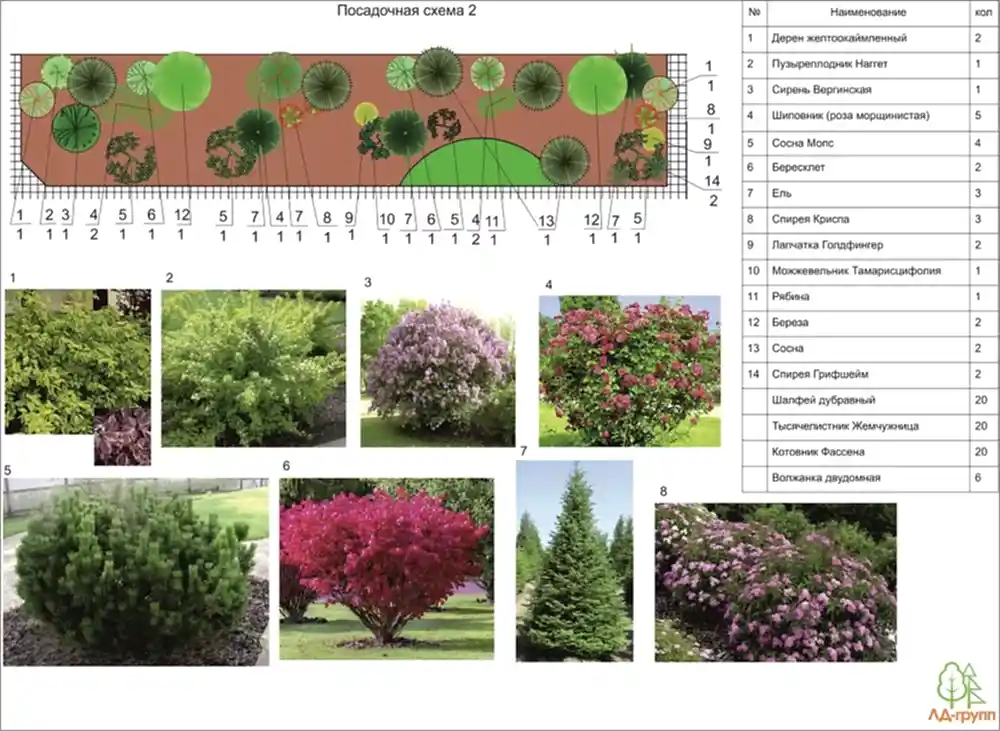Open the Nugget ninebark photo numbered 2
Screen dimensions: 1000x731
coord(253,368)
